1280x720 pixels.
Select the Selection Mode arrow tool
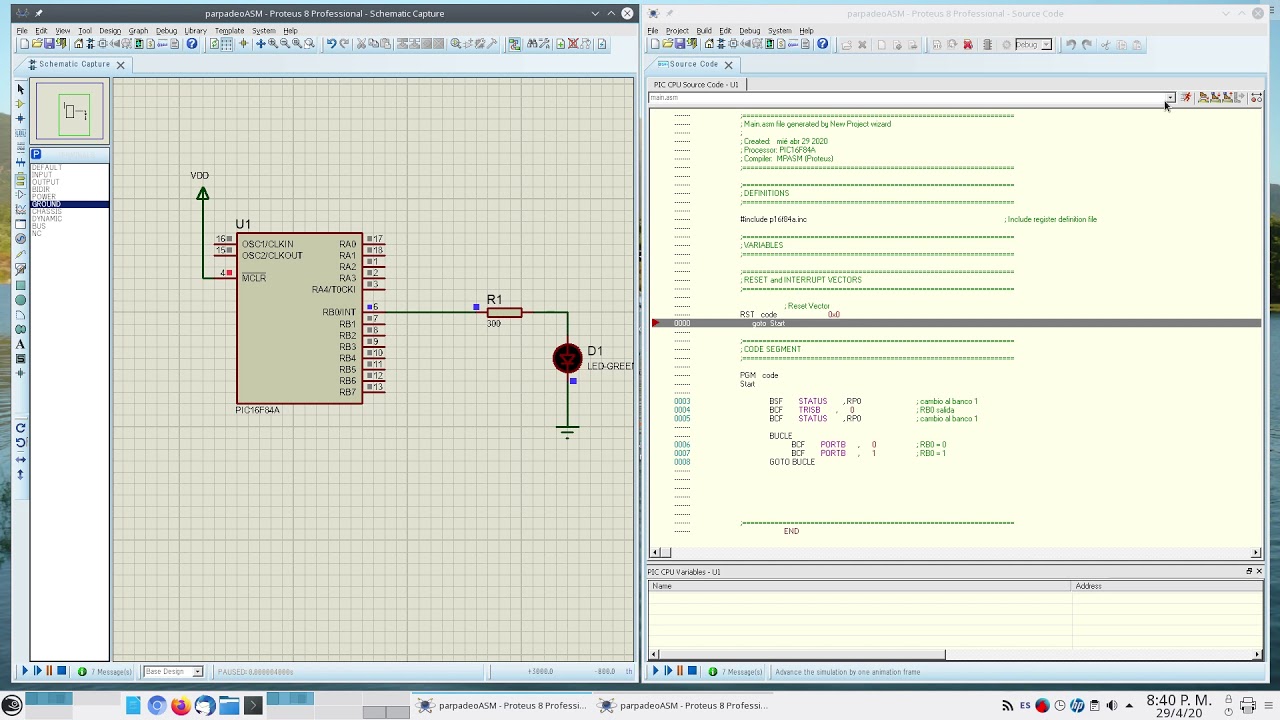[x=20, y=88]
